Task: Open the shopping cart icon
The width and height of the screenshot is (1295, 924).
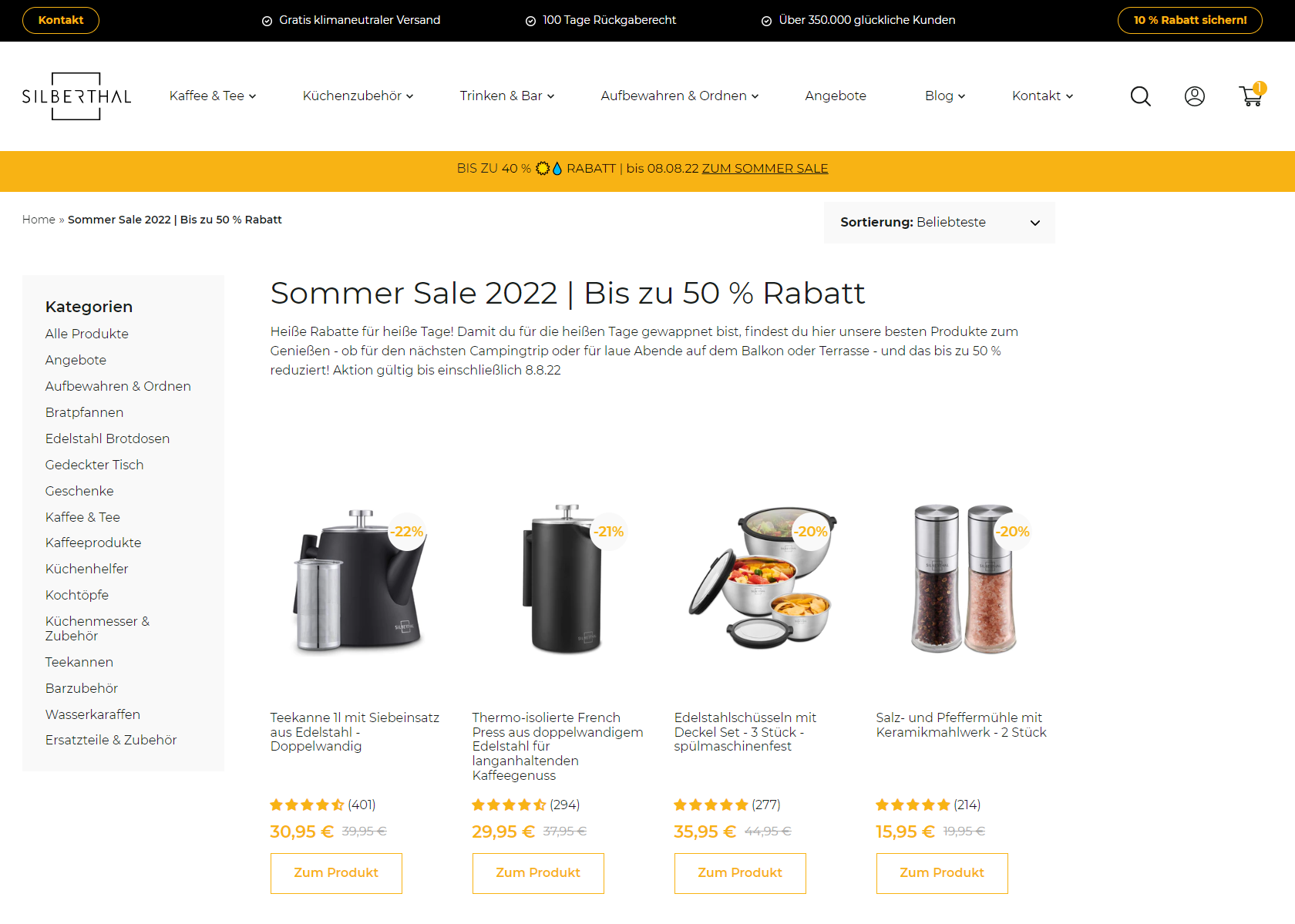Action: point(1252,95)
